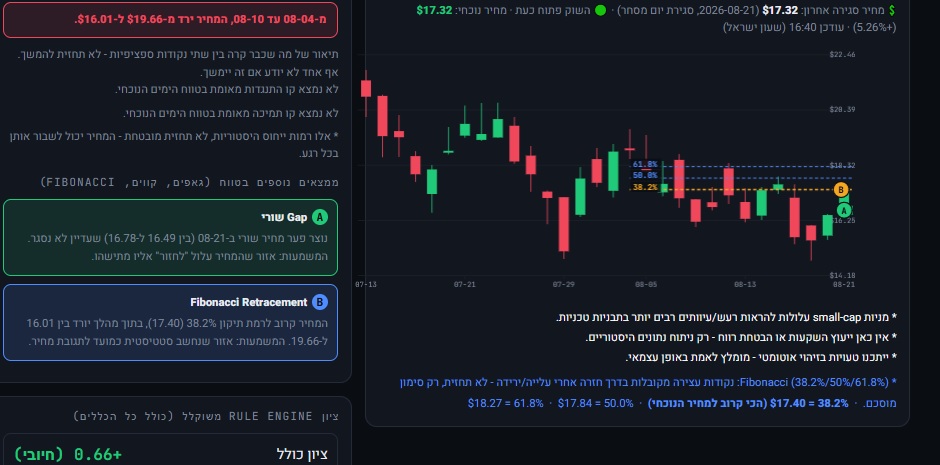
Task: Click the blue B badge beside Fibonacci Retracement
Action: (x=320, y=303)
